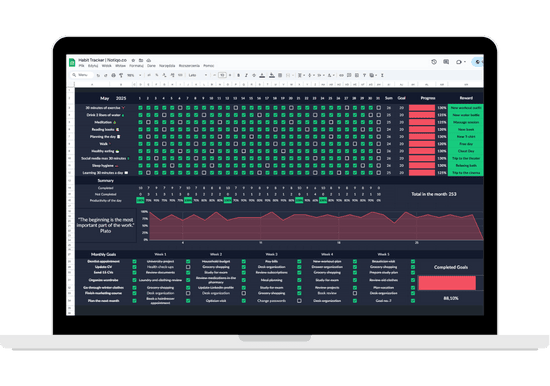Increase decimal places in toolbar
This screenshot has width=550, height=386.
[172, 75]
